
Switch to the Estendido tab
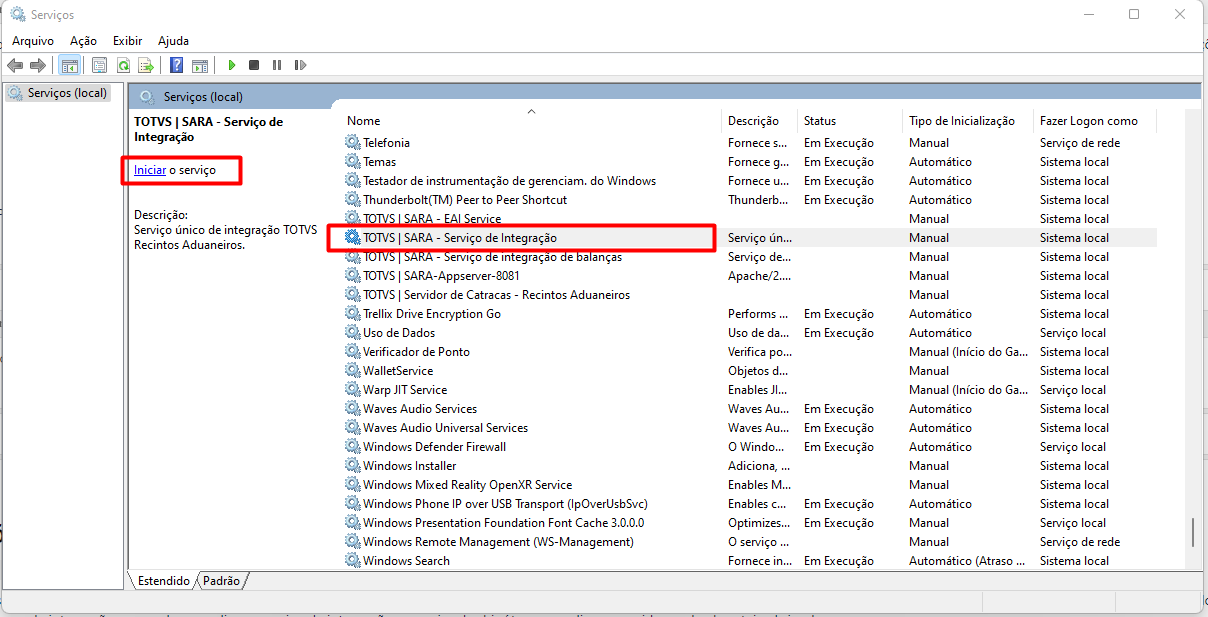click(164, 580)
